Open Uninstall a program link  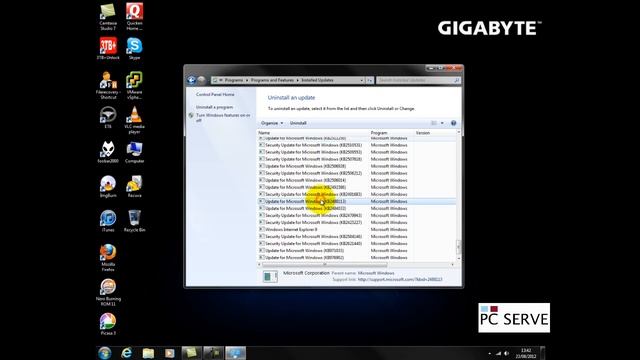click(215, 107)
